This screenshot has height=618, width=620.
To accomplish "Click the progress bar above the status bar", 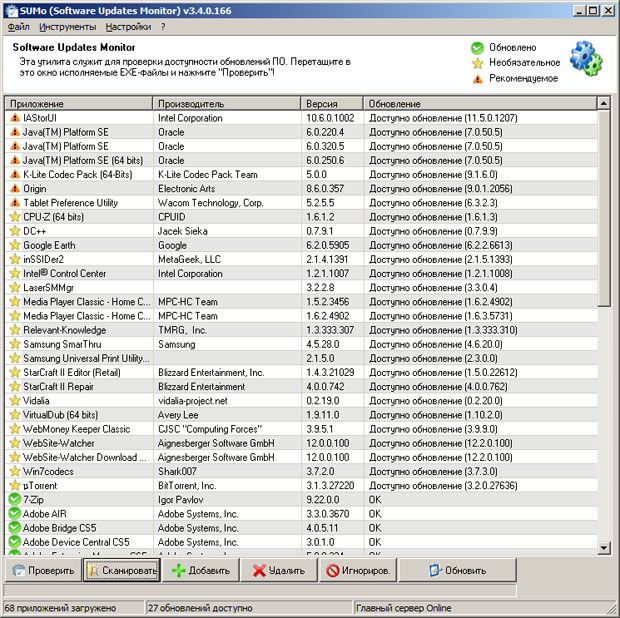I will tap(260, 590).
